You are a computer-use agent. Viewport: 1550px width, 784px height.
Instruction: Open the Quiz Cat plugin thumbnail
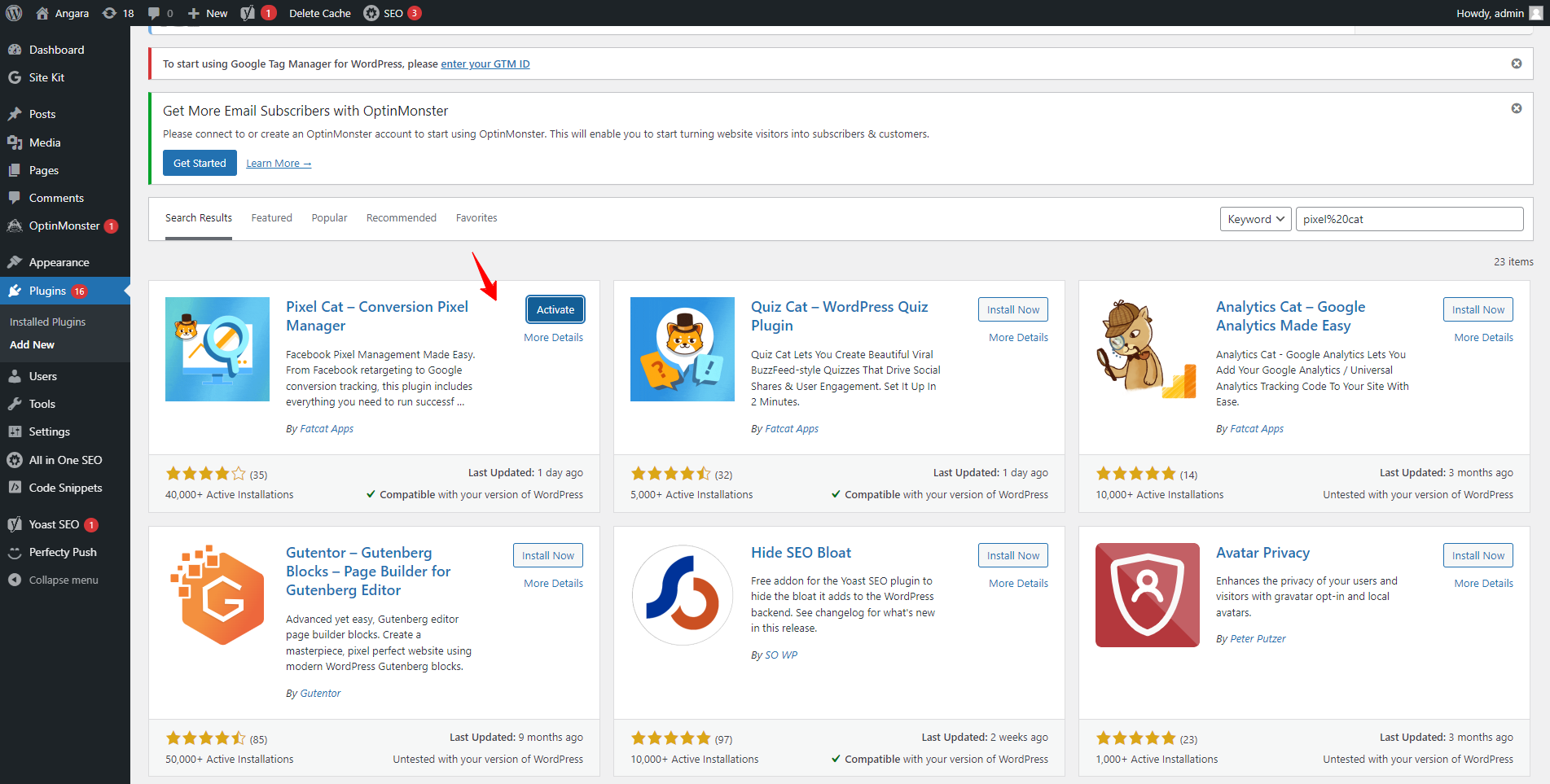[x=683, y=349]
